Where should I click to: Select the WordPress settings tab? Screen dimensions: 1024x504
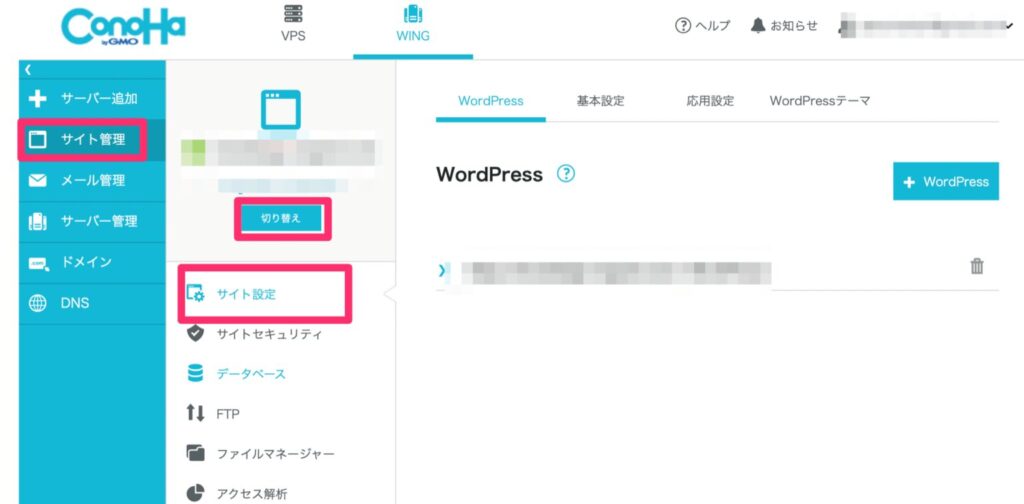[490, 101]
